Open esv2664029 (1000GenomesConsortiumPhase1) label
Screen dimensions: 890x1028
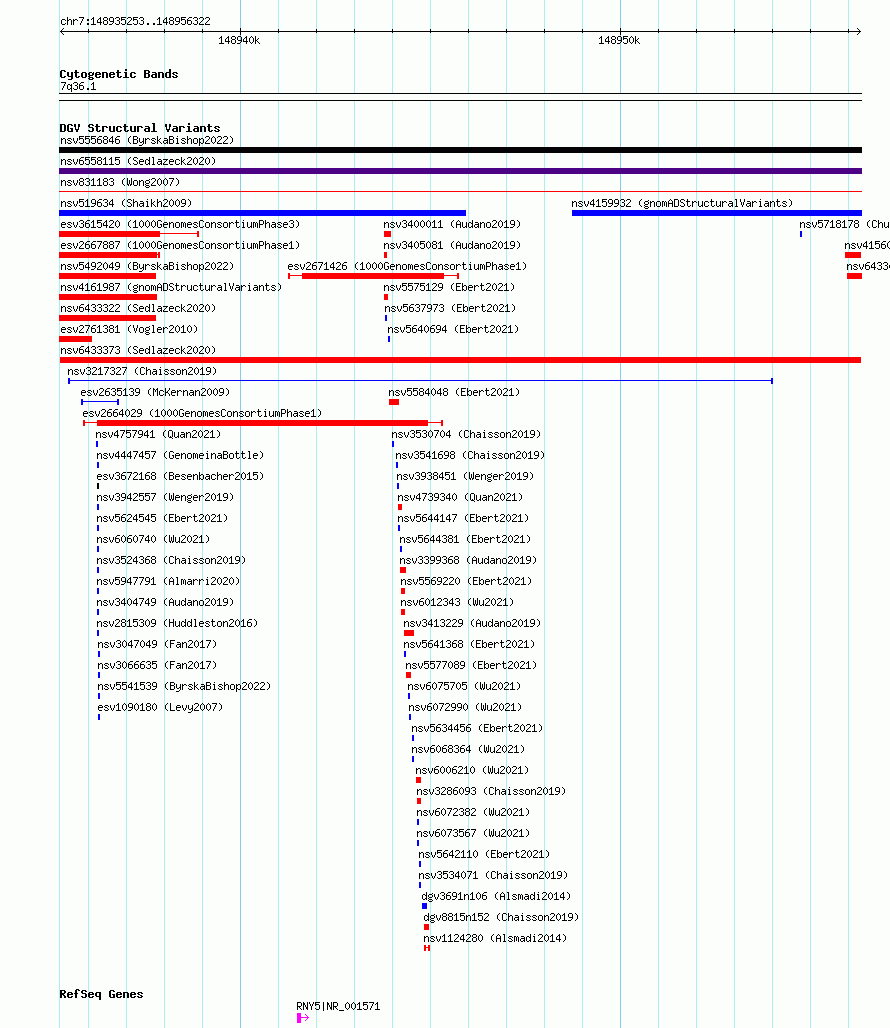(202, 413)
